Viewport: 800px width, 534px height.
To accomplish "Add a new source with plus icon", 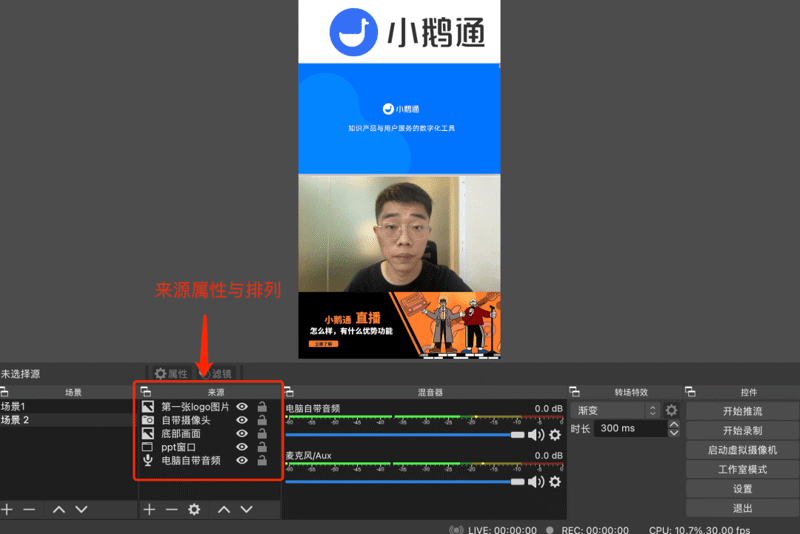I will tap(149, 509).
